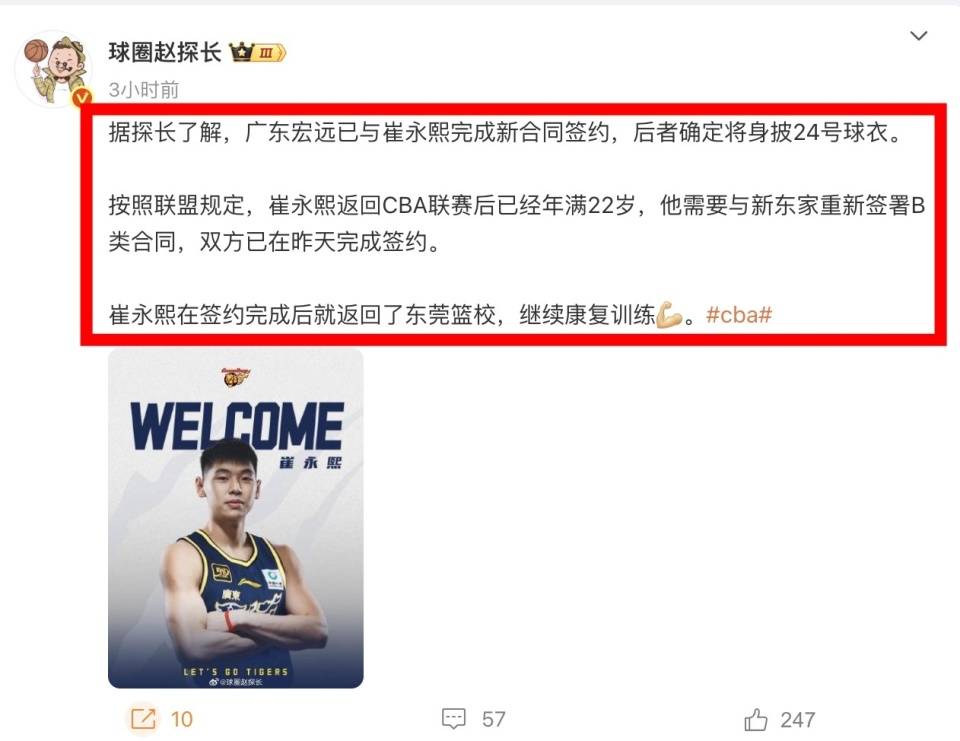The width and height of the screenshot is (960, 741).
Task: Click the paragraph mentioning B类合同
Action: pyautogui.click(x=517, y=223)
